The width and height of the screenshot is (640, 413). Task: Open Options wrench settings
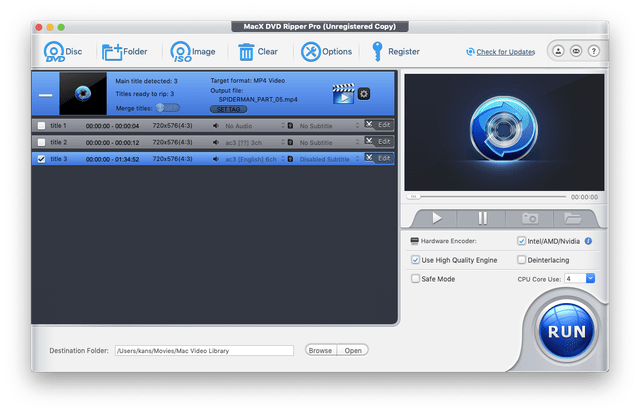327,51
